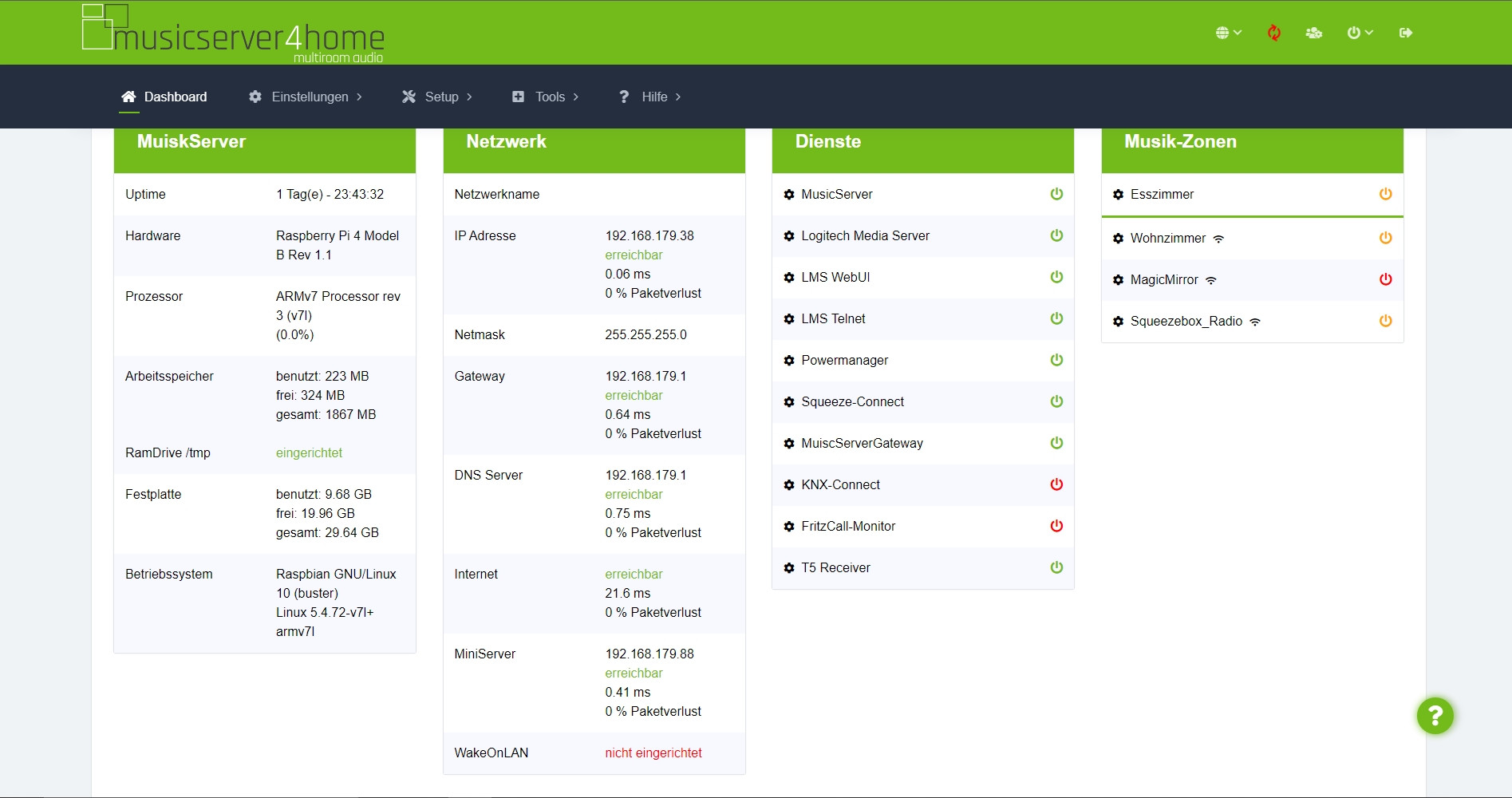Click the Squeezebox_Radio zone gear icon

click(x=1118, y=322)
